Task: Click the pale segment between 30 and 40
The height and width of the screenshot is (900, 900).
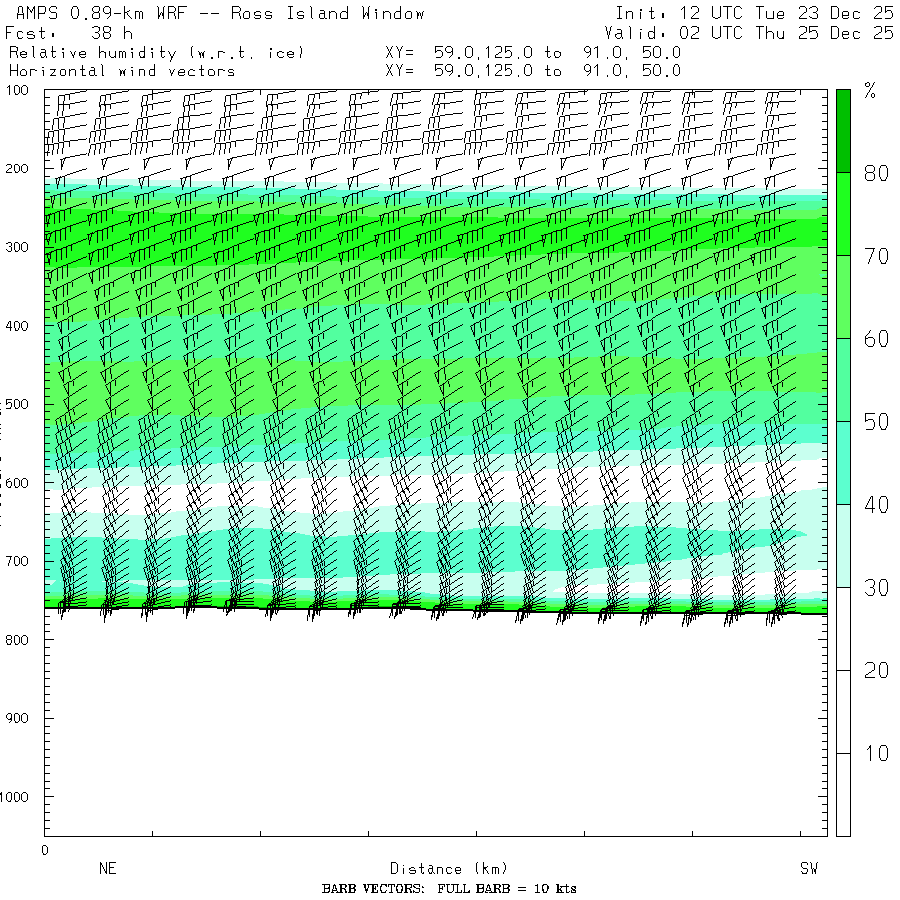Action: click(x=843, y=546)
